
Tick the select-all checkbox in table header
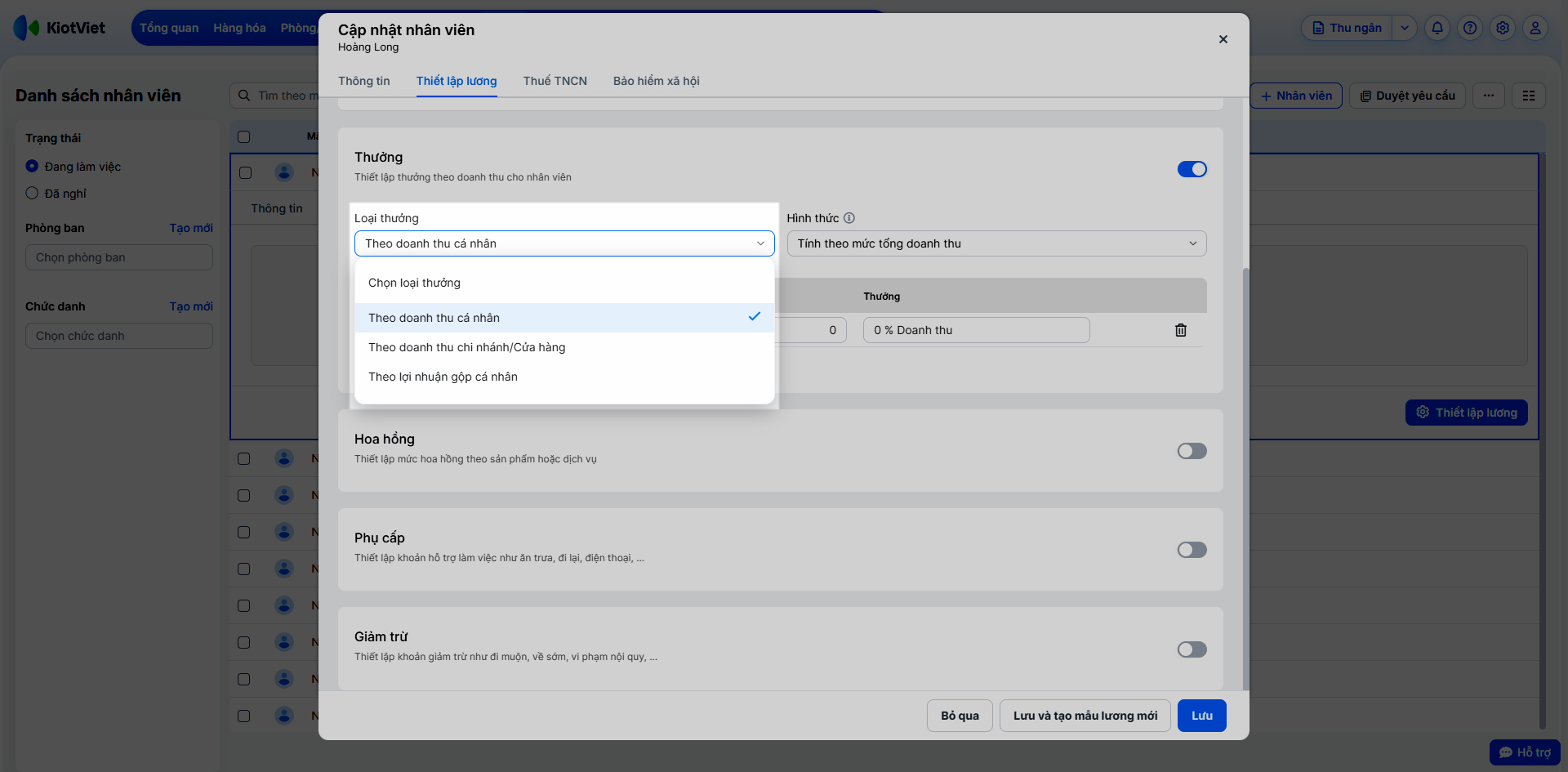pyautogui.click(x=244, y=136)
